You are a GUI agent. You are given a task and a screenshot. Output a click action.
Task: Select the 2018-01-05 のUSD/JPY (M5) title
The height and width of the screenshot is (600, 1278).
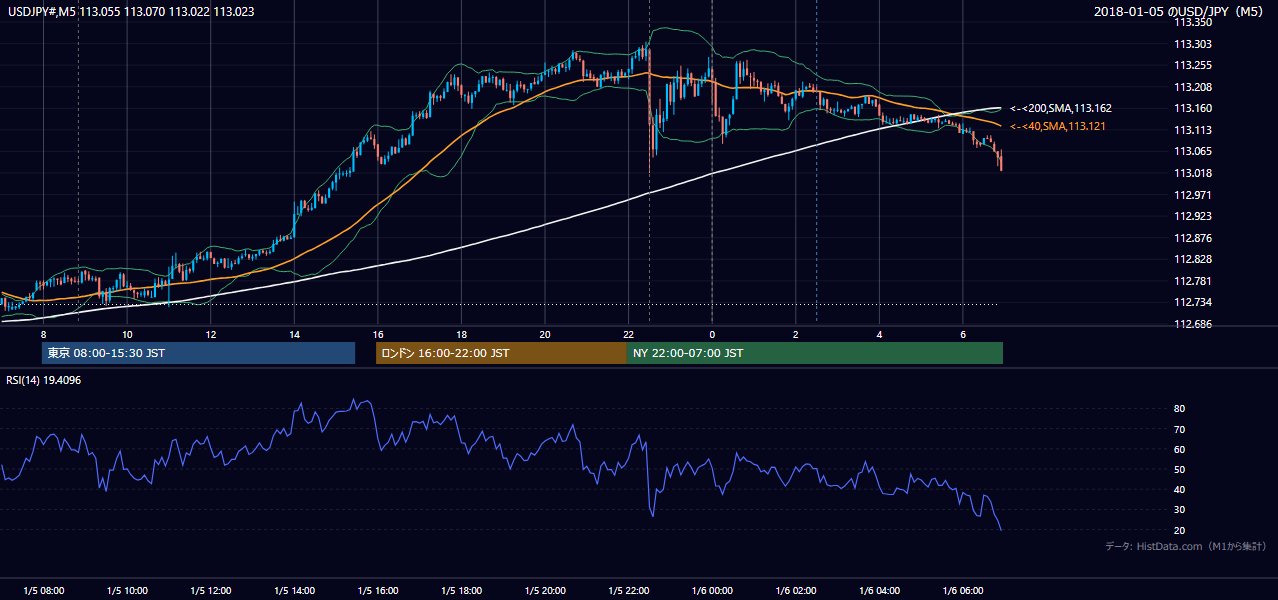[1180, 11]
